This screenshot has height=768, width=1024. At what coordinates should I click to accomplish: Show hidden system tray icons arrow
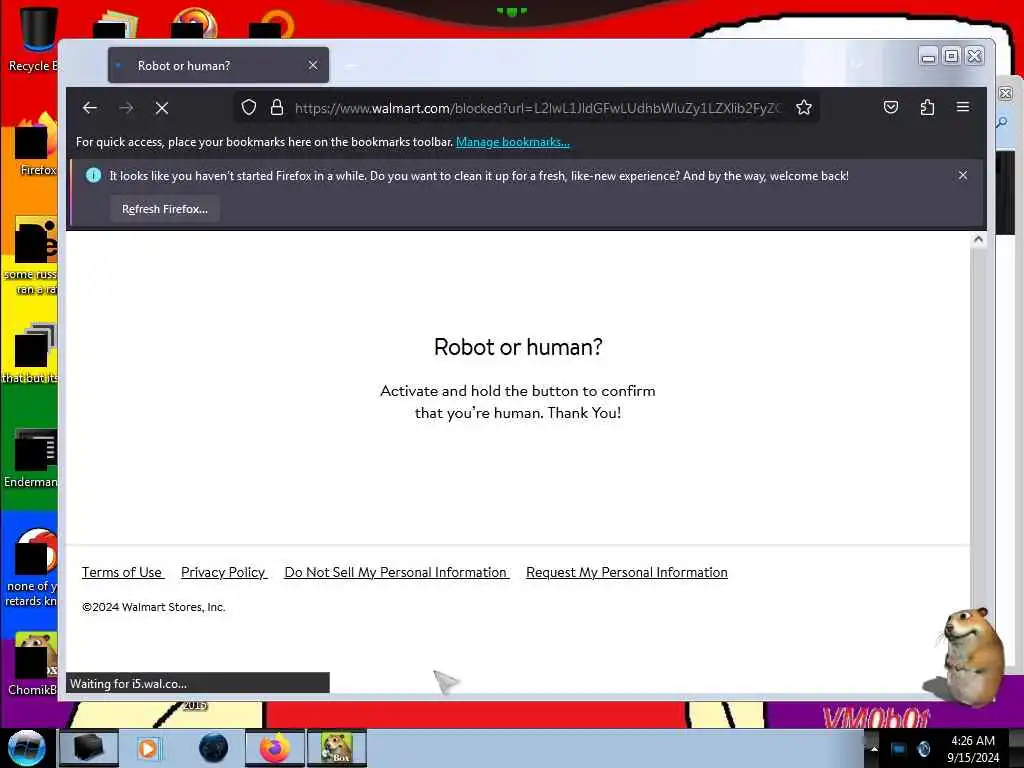click(874, 748)
